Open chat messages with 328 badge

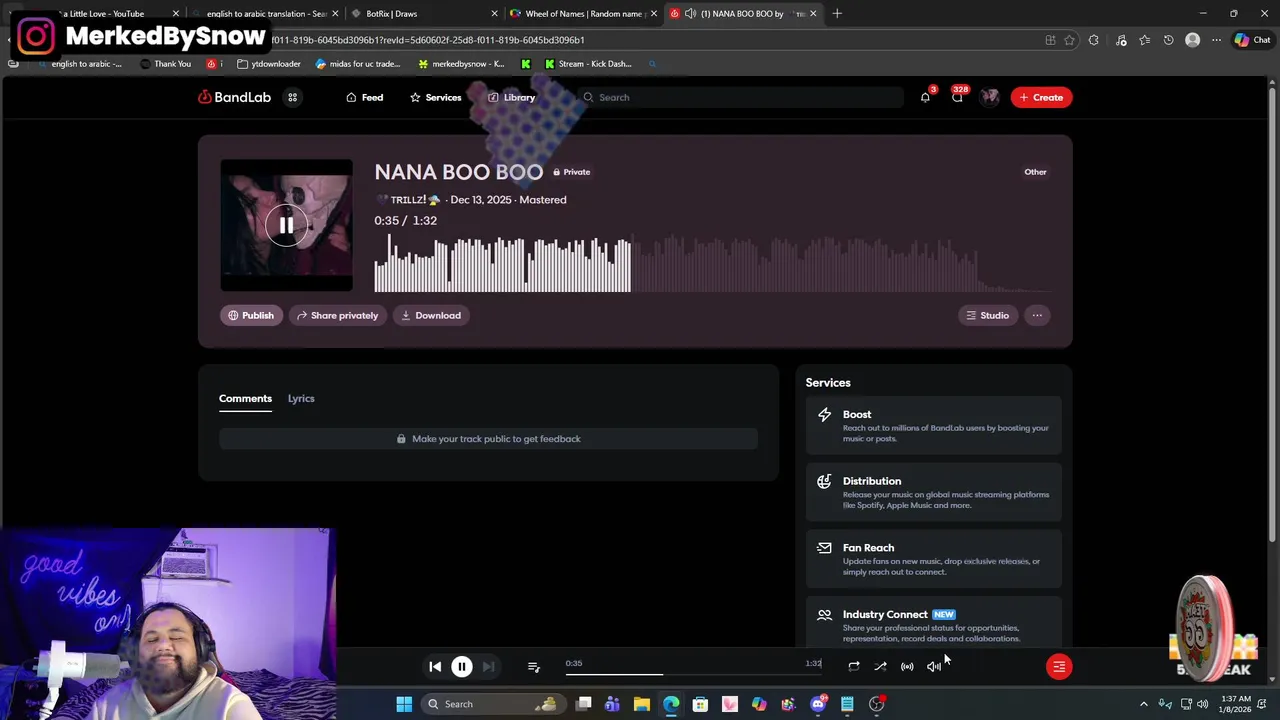[x=957, y=97]
